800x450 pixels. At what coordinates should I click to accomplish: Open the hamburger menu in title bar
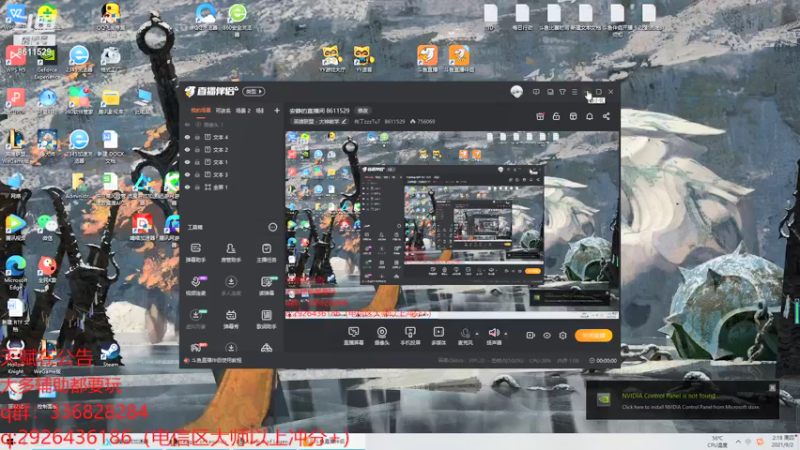(574, 92)
